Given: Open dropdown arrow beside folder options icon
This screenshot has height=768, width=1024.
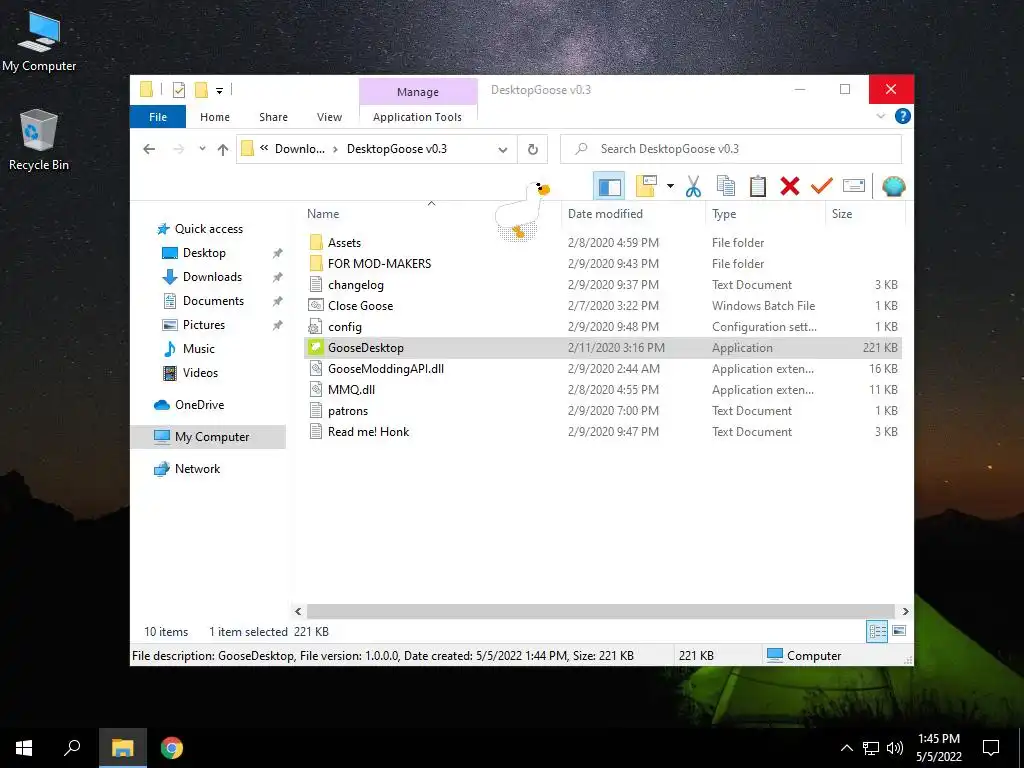Looking at the screenshot, I should [670, 186].
